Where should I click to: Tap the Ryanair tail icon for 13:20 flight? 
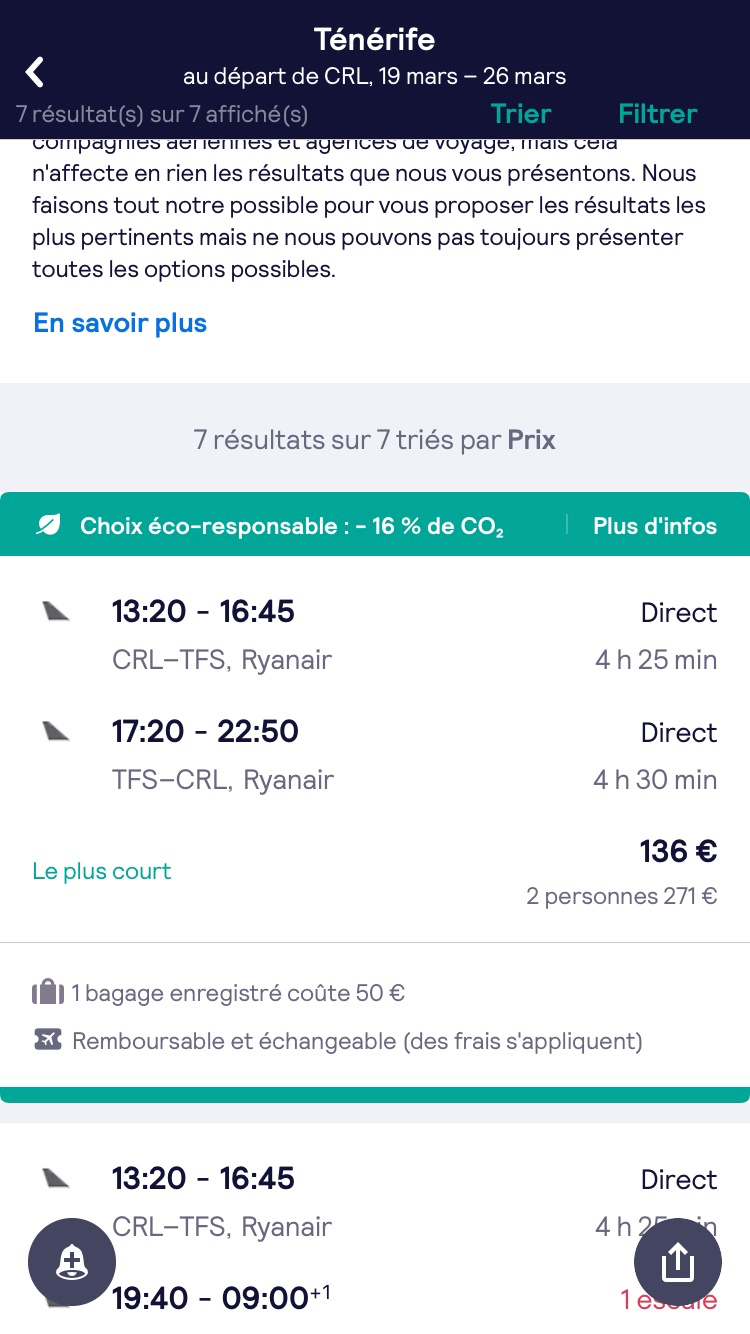coord(56,612)
